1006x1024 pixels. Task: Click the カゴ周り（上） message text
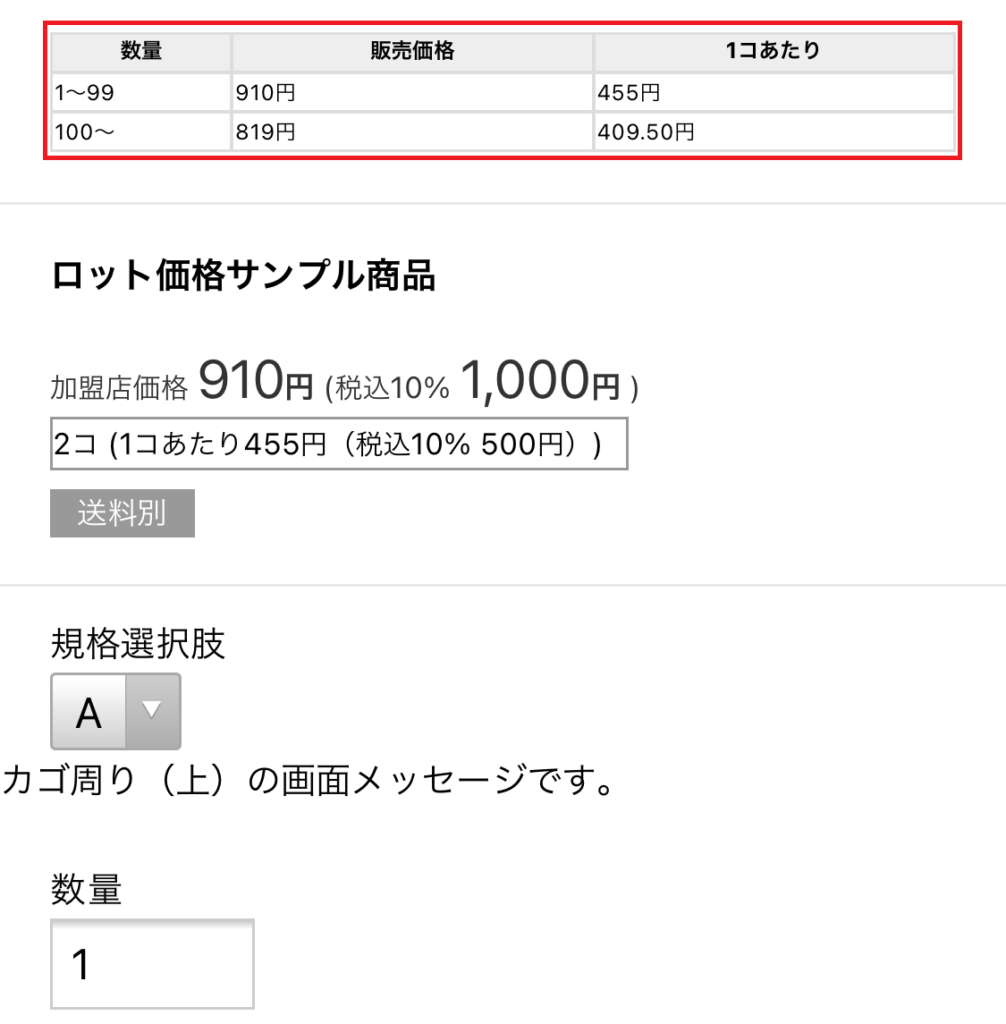pyautogui.click(x=308, y=781)
